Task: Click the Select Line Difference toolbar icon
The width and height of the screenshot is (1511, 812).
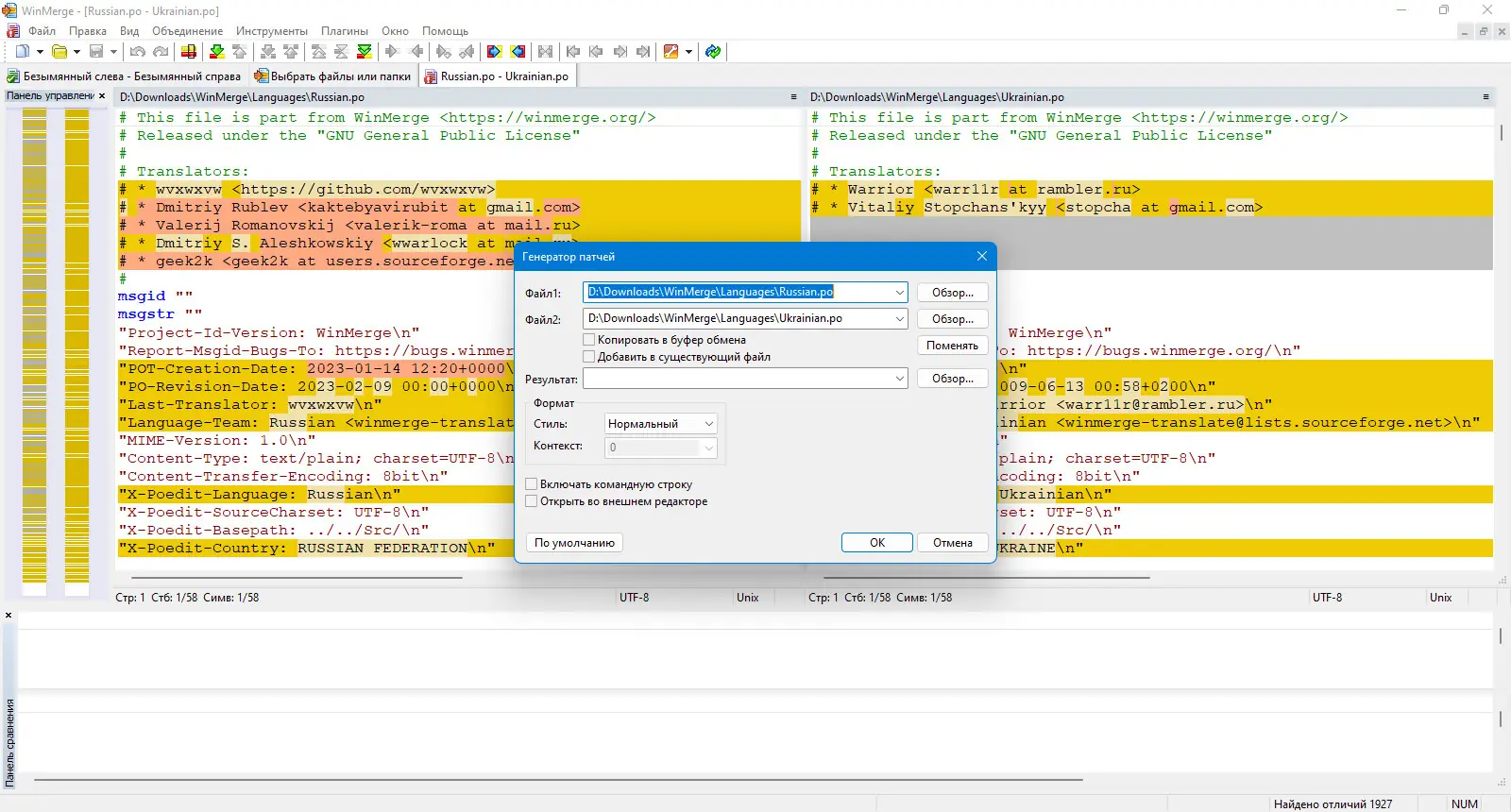Action: pos(189,52)
